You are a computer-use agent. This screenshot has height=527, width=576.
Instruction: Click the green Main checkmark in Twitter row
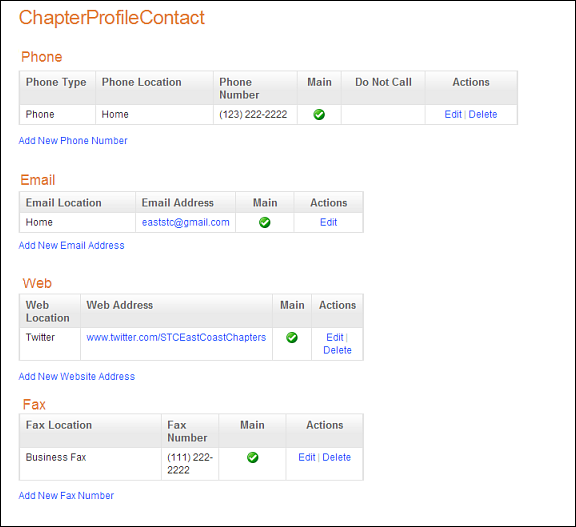coord(292,338)
